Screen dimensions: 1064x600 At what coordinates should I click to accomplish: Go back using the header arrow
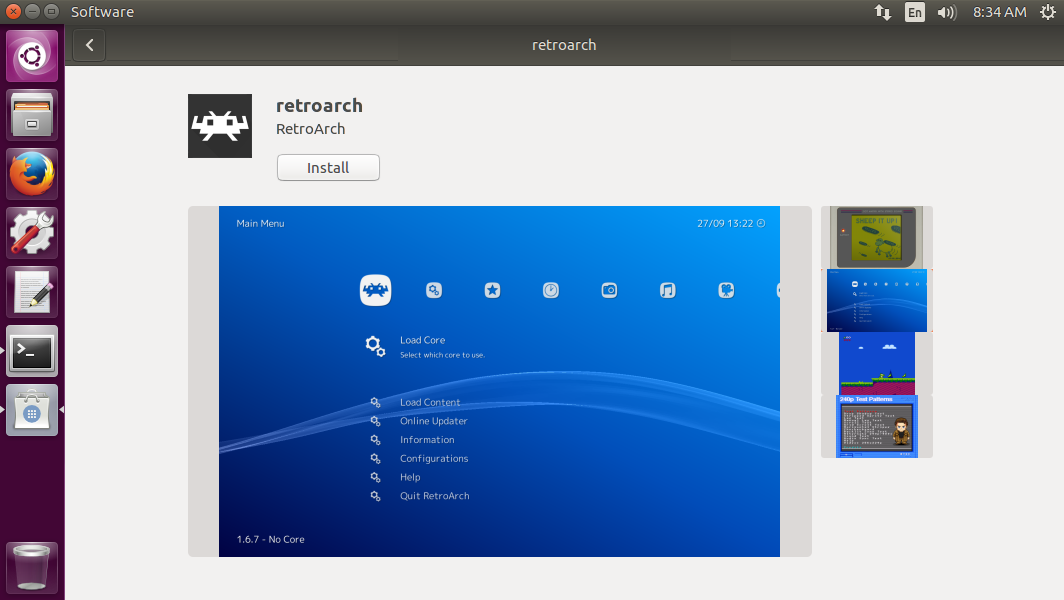90,45
